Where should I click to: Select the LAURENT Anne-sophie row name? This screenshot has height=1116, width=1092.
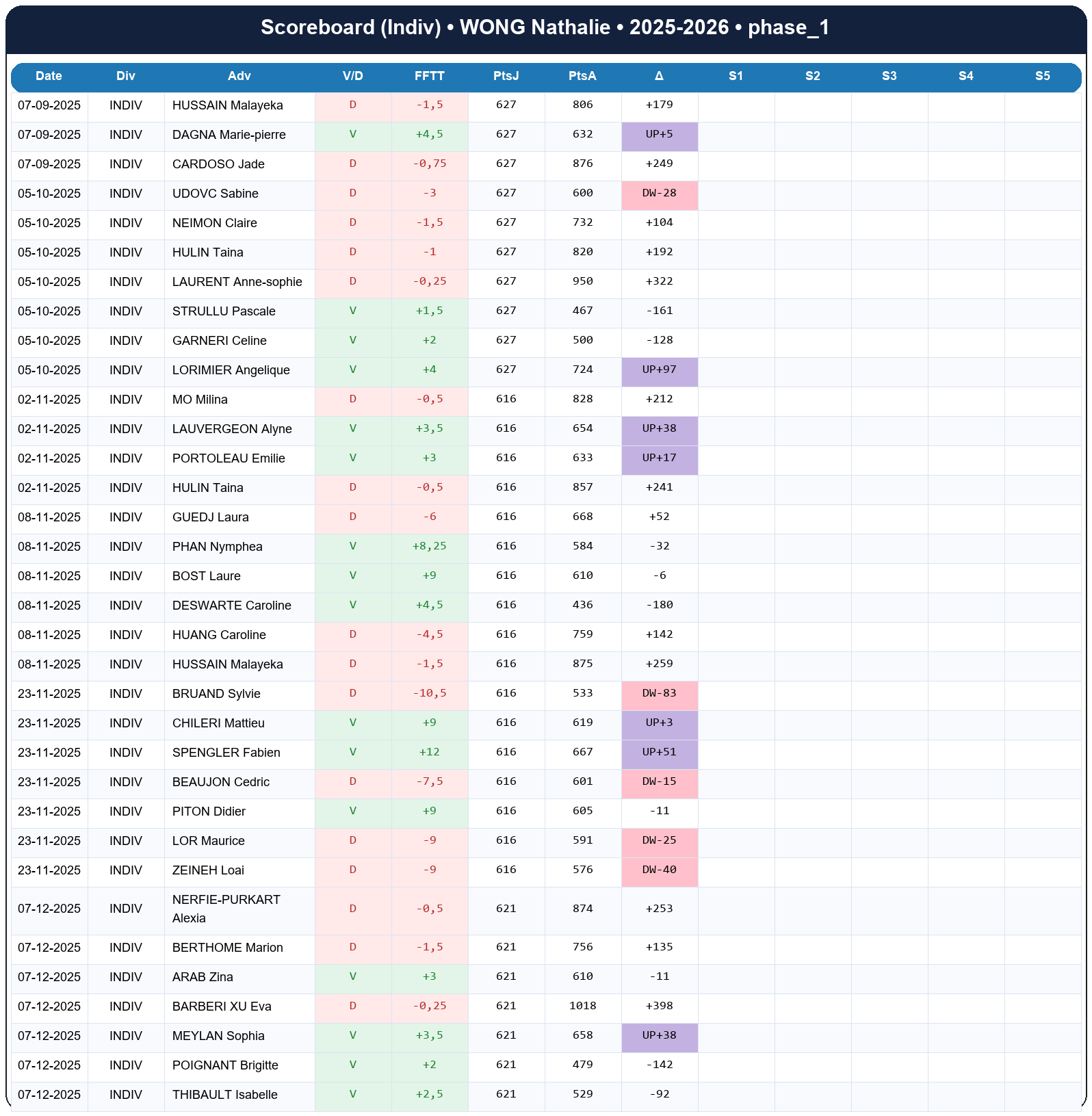(237, 282)
